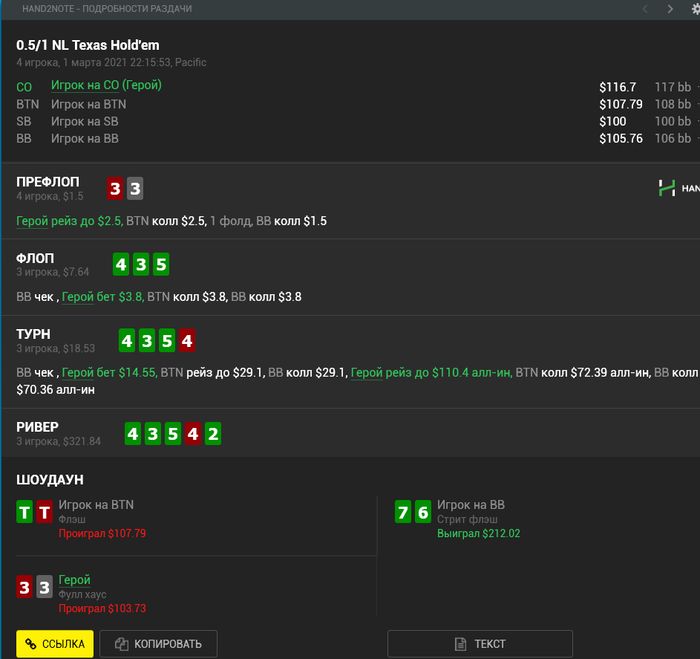Click the 'Стрит флэш' hand label

coord(467,519)
